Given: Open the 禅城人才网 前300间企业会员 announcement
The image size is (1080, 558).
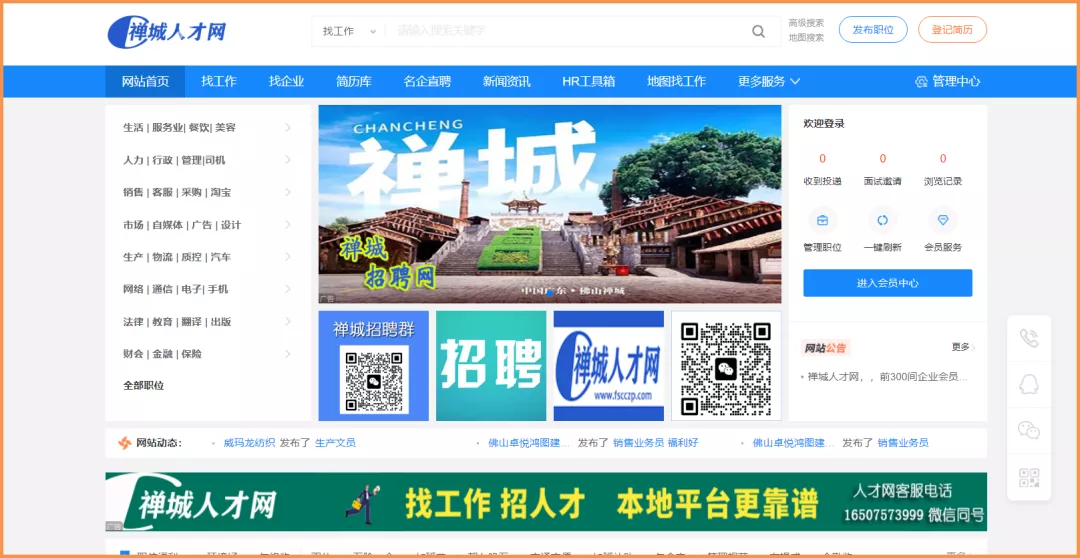Looking at the screenshot, I should (x=887, y=377).
